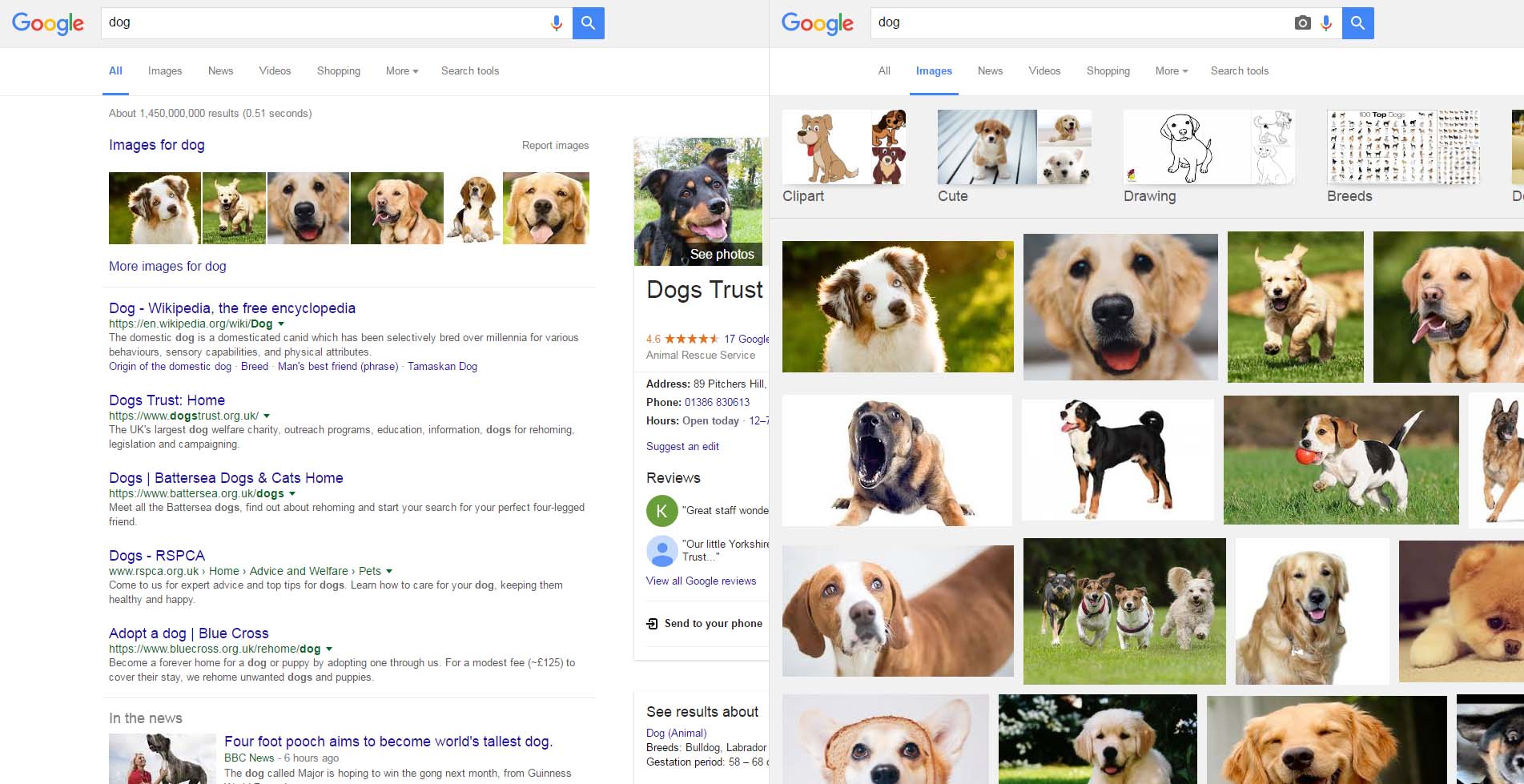Open the black and tan dog standing image
Image resolution: width=1524 pixels, height=784 pixels.
pos(1118,460)
